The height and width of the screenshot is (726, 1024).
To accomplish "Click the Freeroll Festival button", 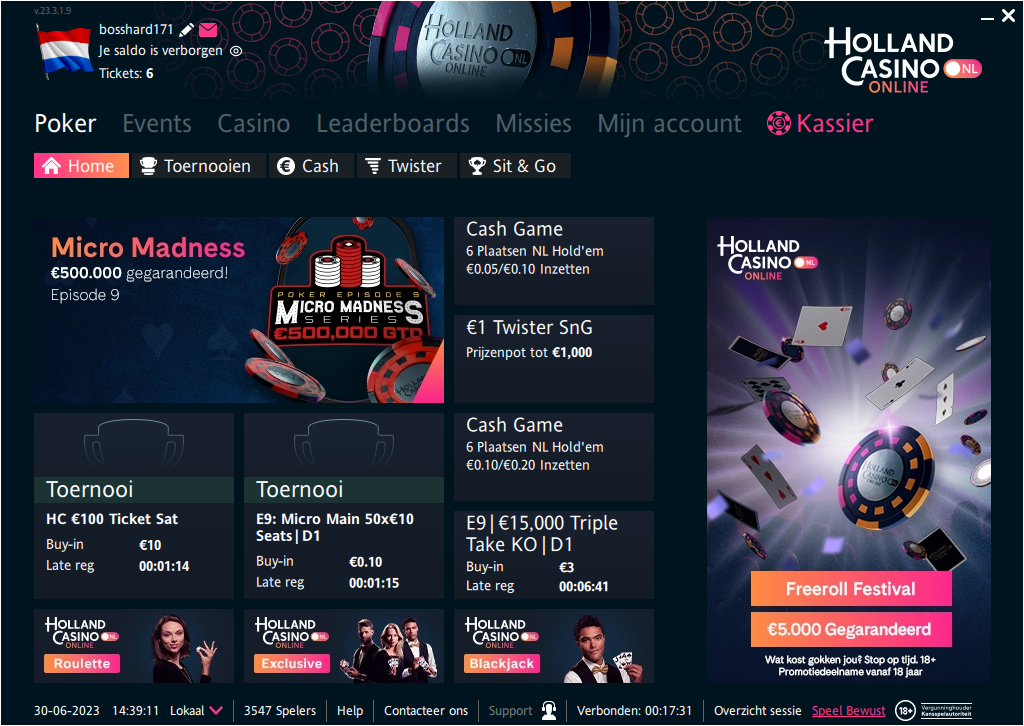I will [851, 589].
